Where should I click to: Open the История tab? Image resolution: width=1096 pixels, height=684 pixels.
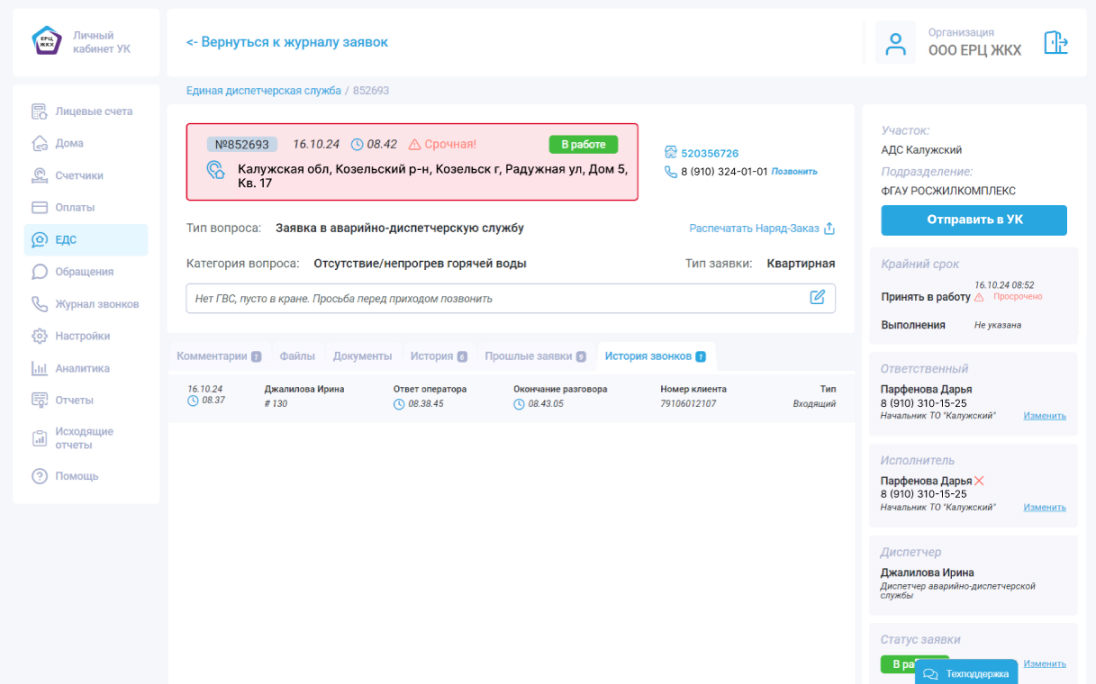point(438,356)
